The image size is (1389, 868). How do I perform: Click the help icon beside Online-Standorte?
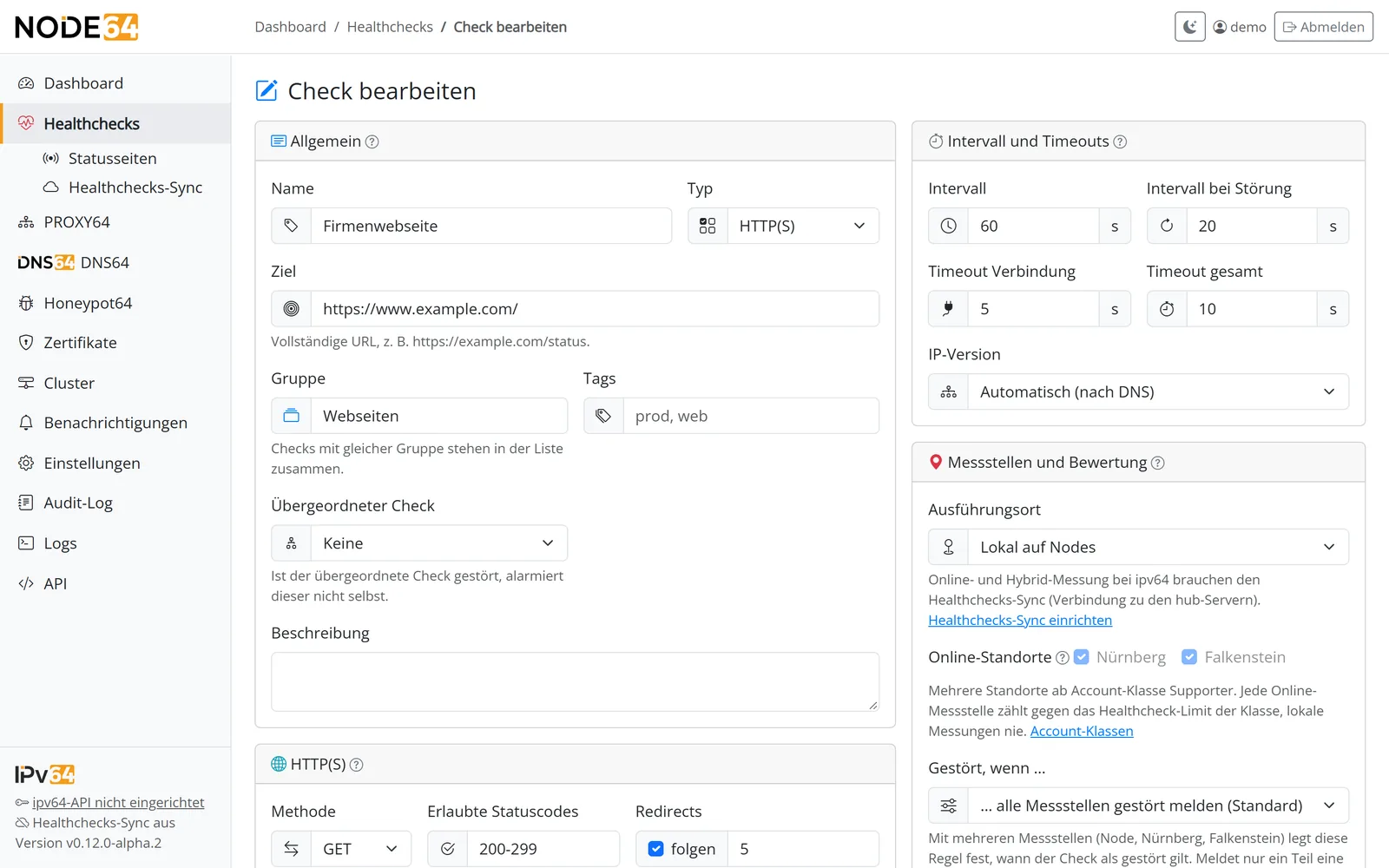point(1062,658)
